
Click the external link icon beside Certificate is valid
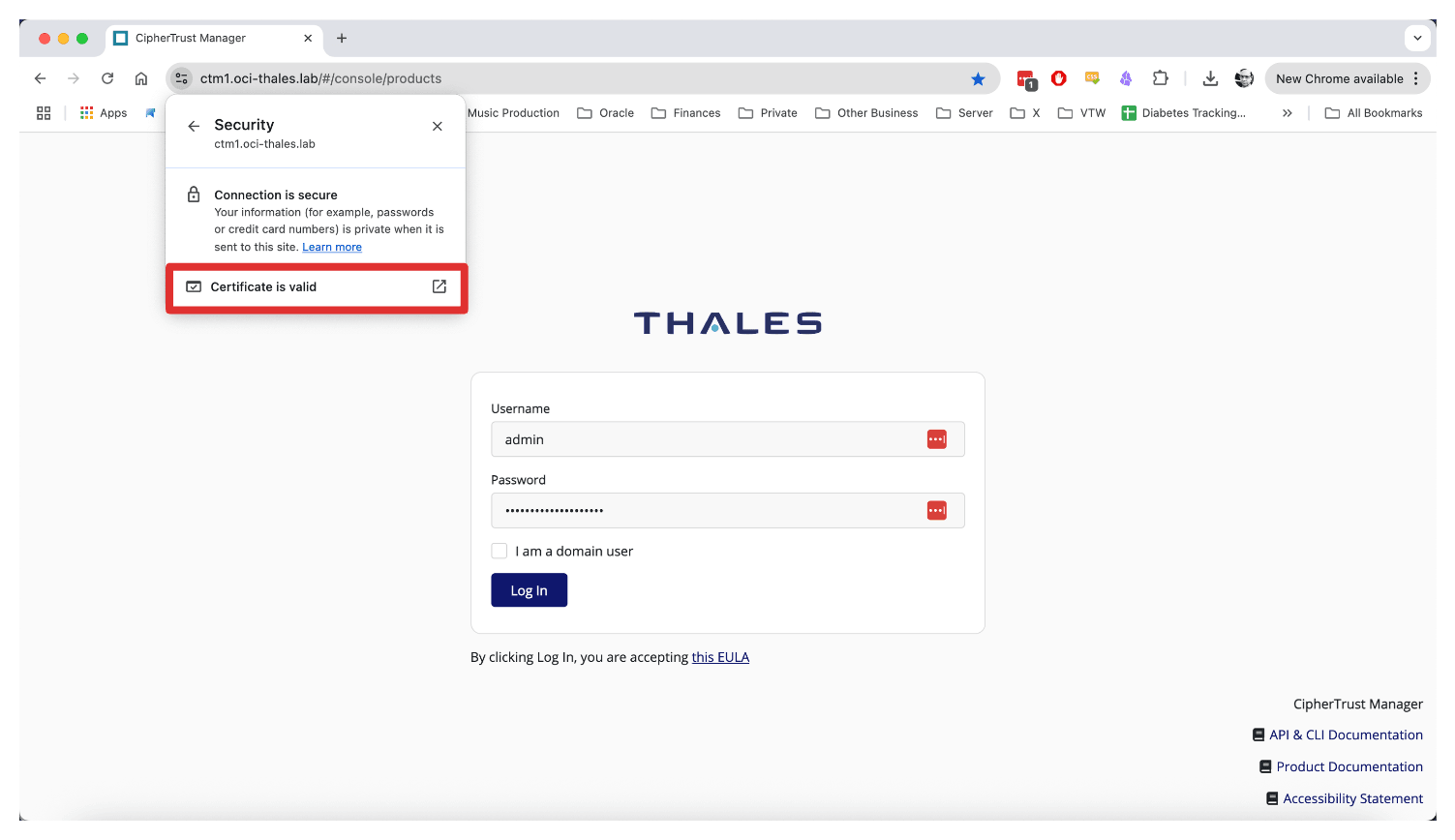click(440, 286)
